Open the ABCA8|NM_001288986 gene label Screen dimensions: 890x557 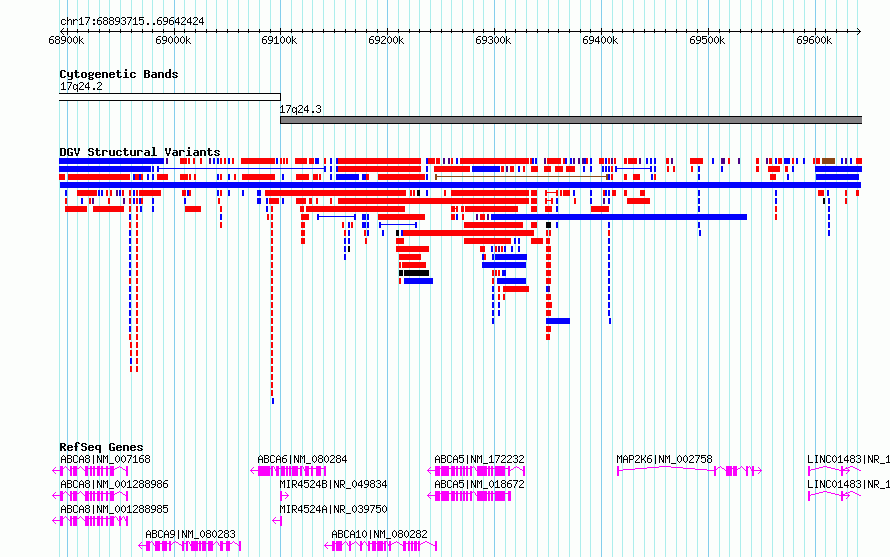114,484
